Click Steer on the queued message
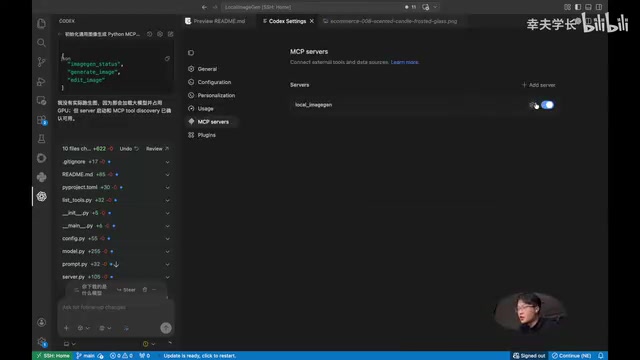Viewport: 640px width, 360px height. (x=126, y=290)
